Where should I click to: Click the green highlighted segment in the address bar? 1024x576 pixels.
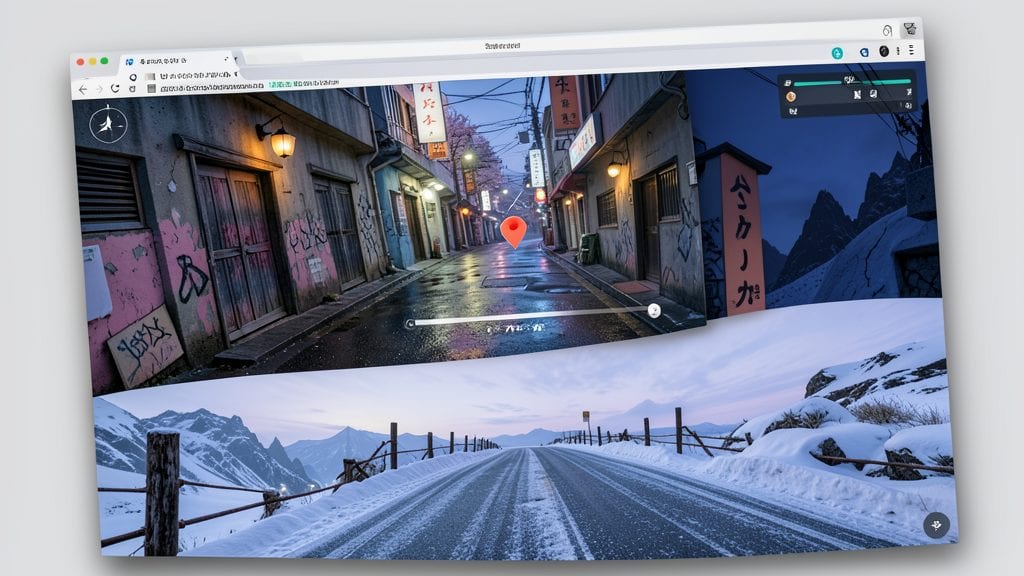[x=280, y=84]
